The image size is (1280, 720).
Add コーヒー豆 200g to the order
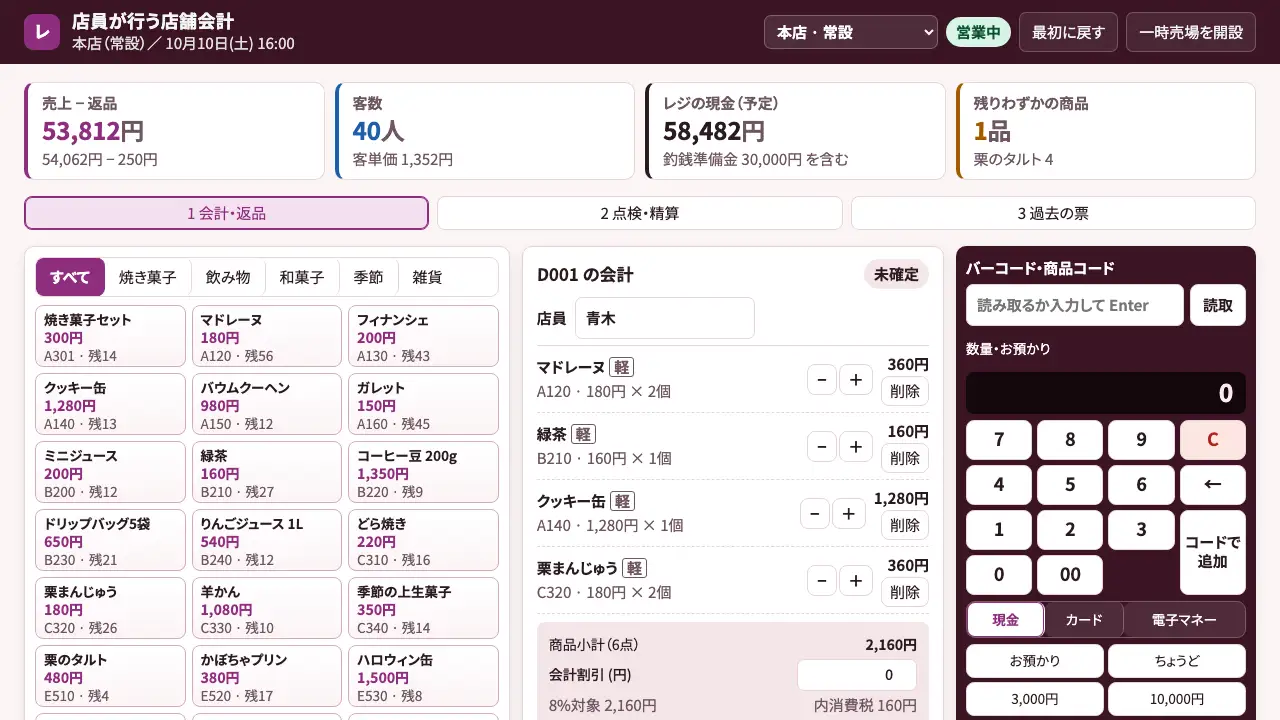pos(423,472)
